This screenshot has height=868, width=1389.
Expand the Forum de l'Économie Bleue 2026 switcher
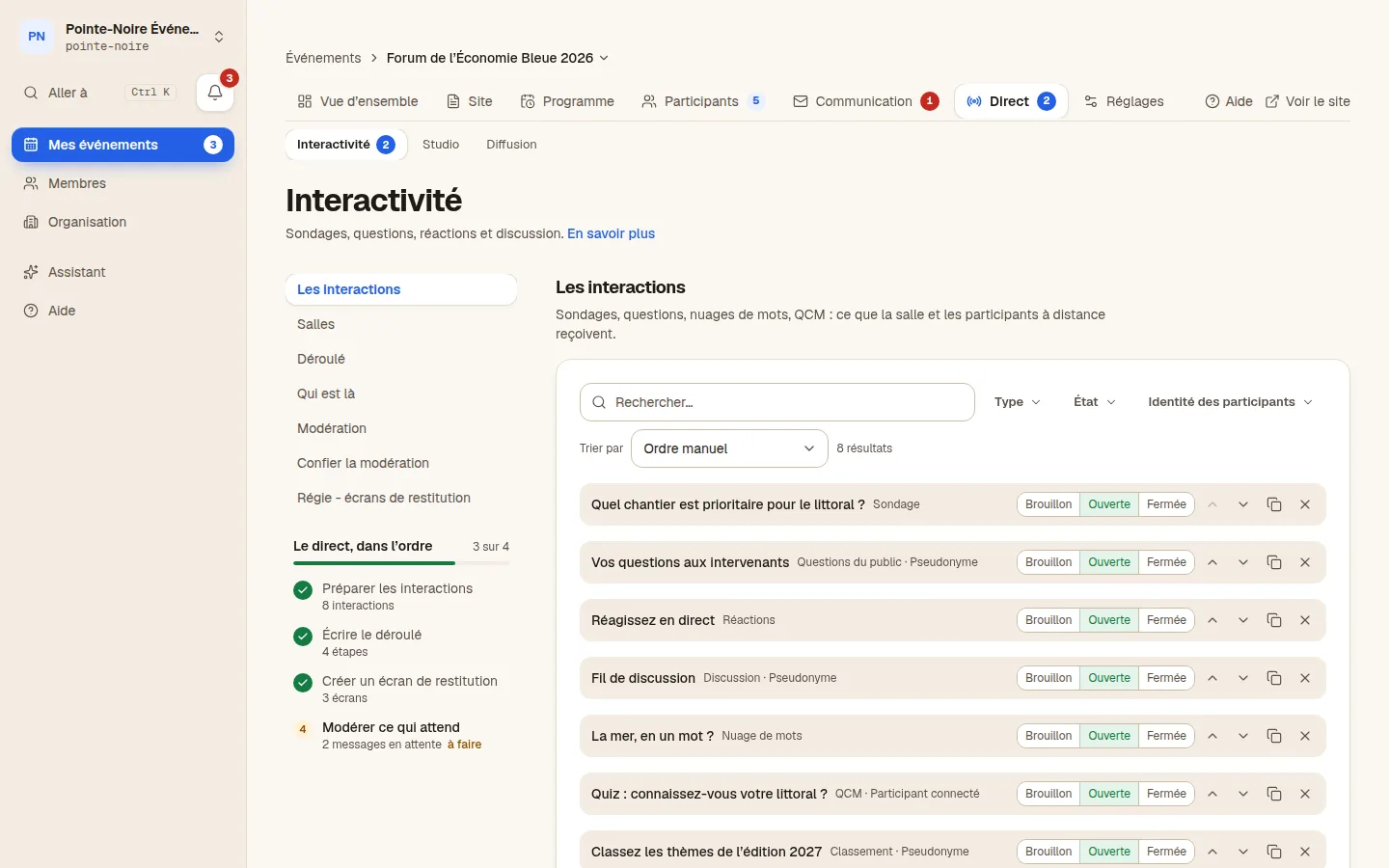[498, 58]
